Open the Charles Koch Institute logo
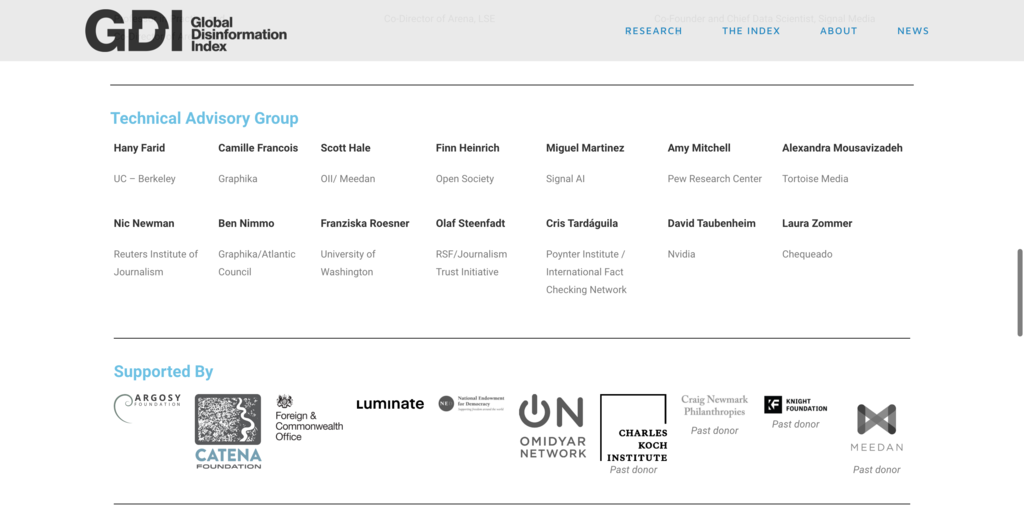Screen dimensions: 1024x520 [633, 428]
